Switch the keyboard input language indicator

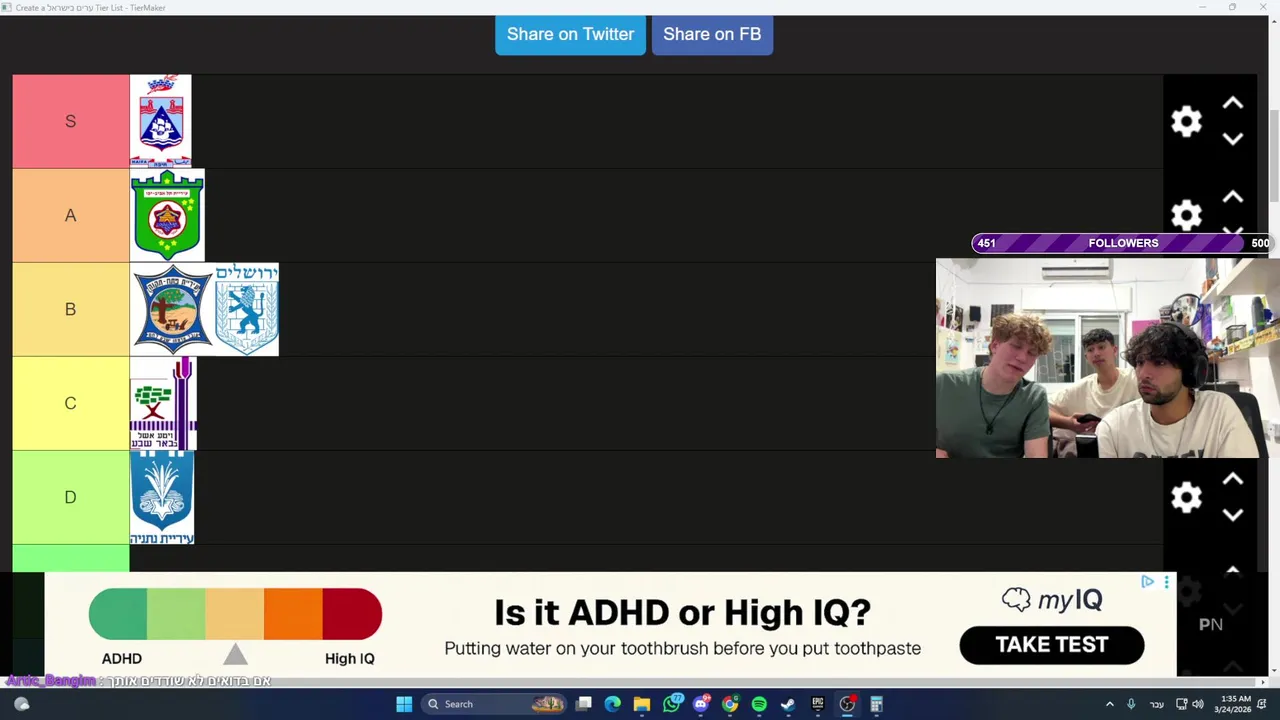(1156, 704)
